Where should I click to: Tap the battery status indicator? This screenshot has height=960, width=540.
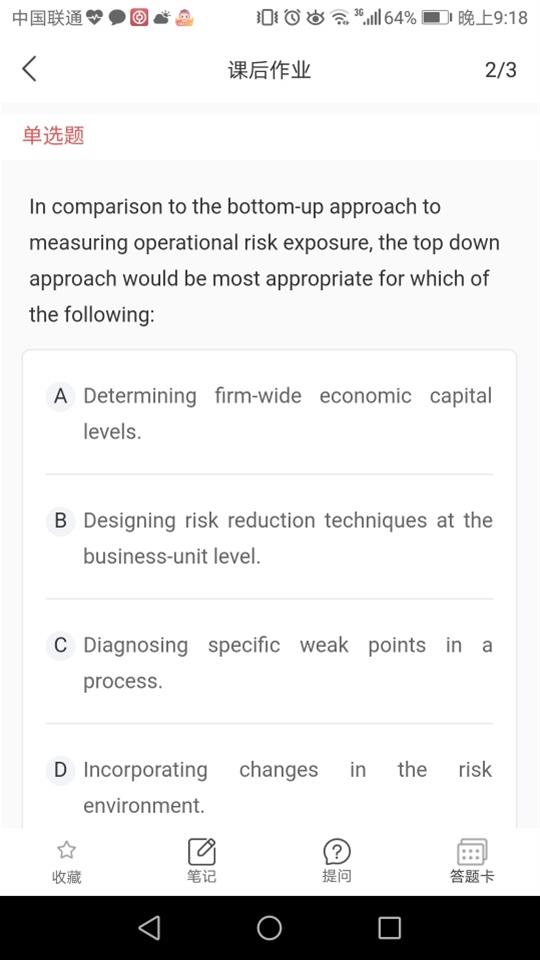[x=437, y=18]
